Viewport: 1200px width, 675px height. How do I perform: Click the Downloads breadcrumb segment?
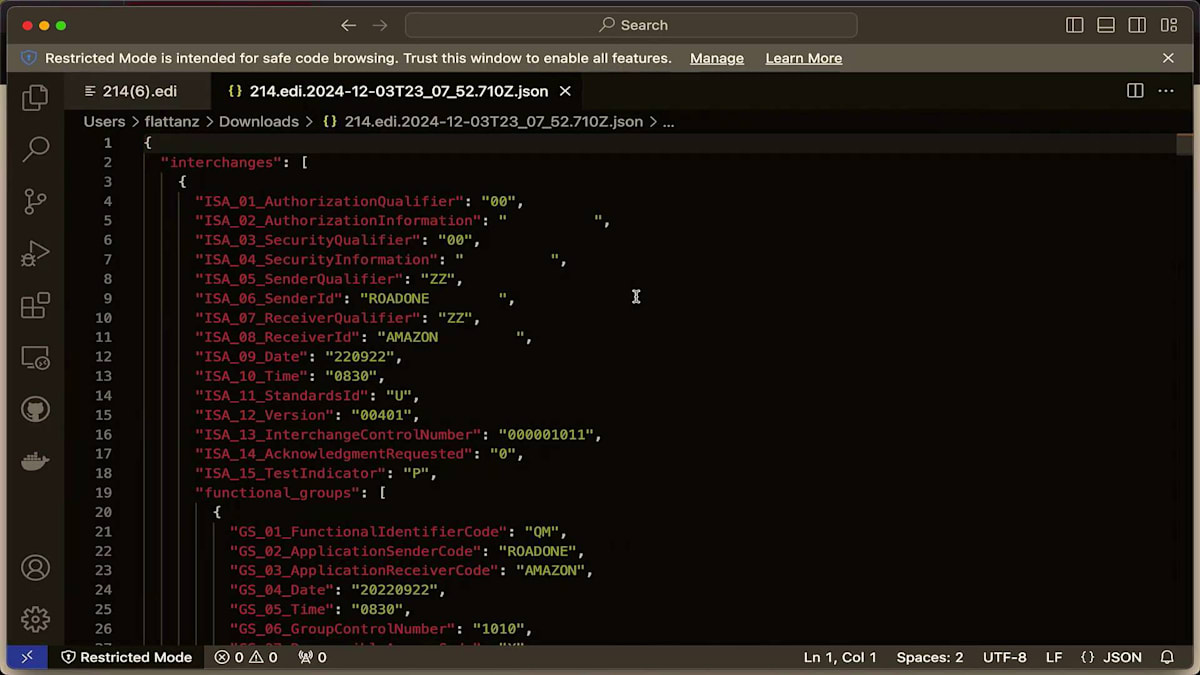click(x=259, y=121)
